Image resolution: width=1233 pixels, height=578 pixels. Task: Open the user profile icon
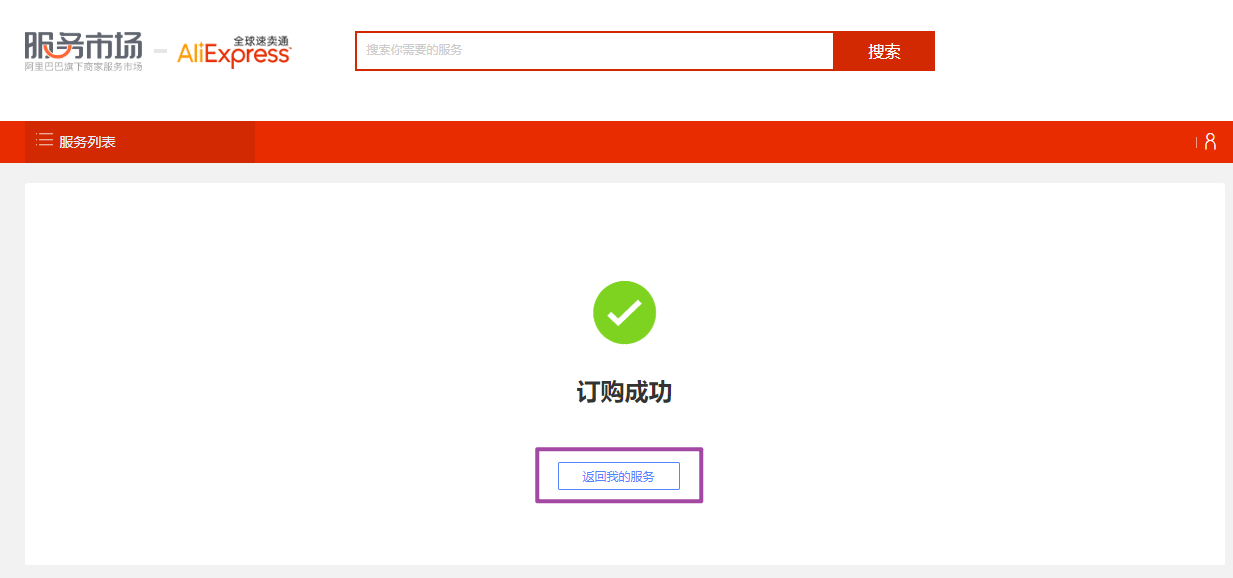coord(1210,142)
